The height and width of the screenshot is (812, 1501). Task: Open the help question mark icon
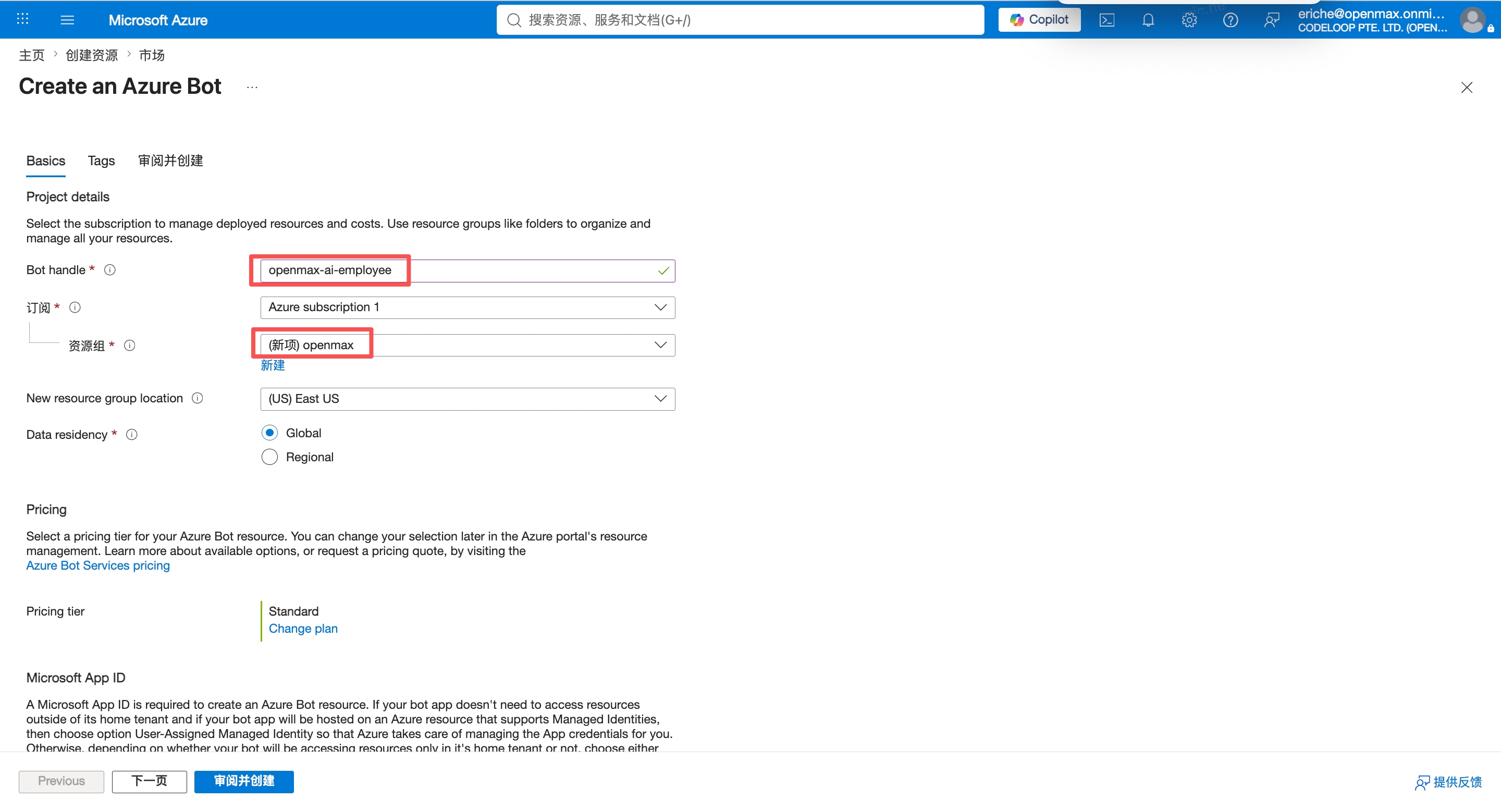click(x=1230, y=20)
